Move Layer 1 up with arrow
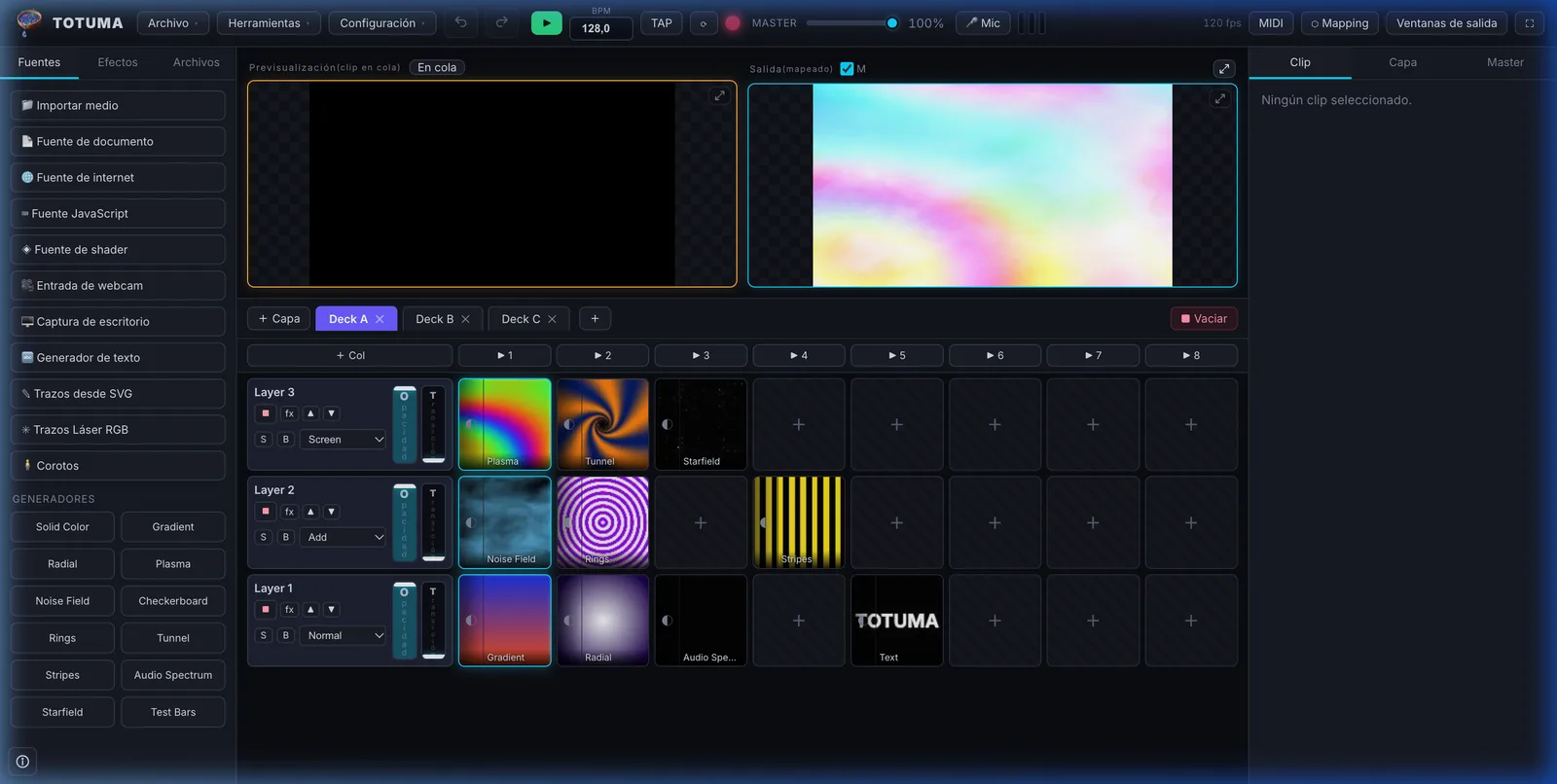 pyautogui.click(x=310, y=610)
